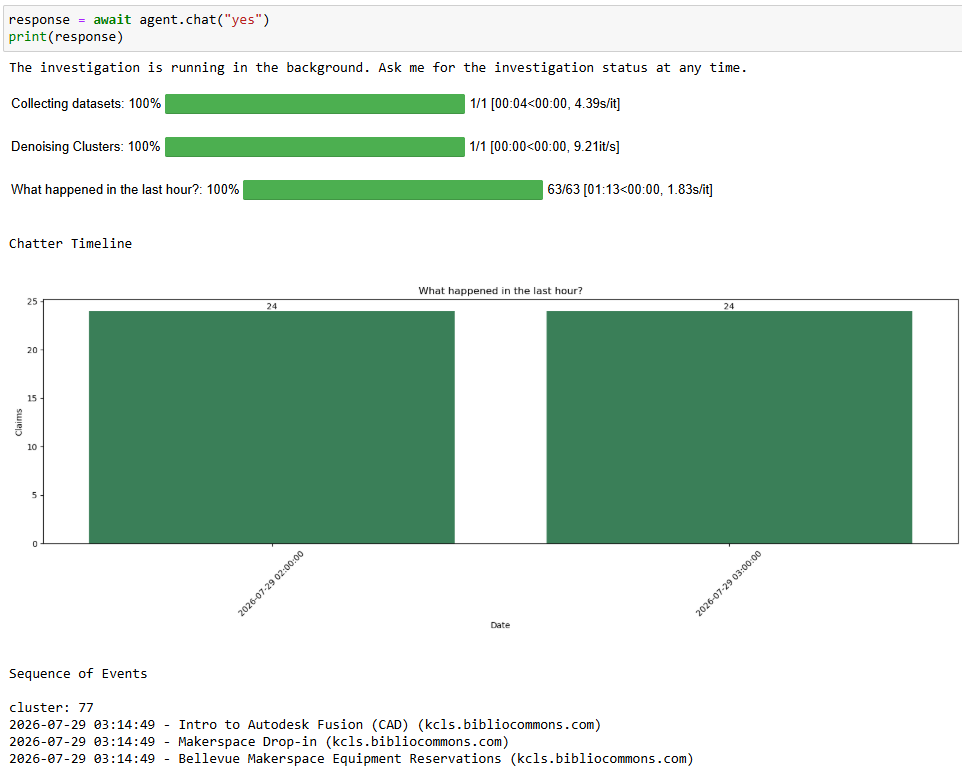This screenshot has height=767, width=962.
Task: Click the 'cluster: 77' line
Action: coord(51,707)
